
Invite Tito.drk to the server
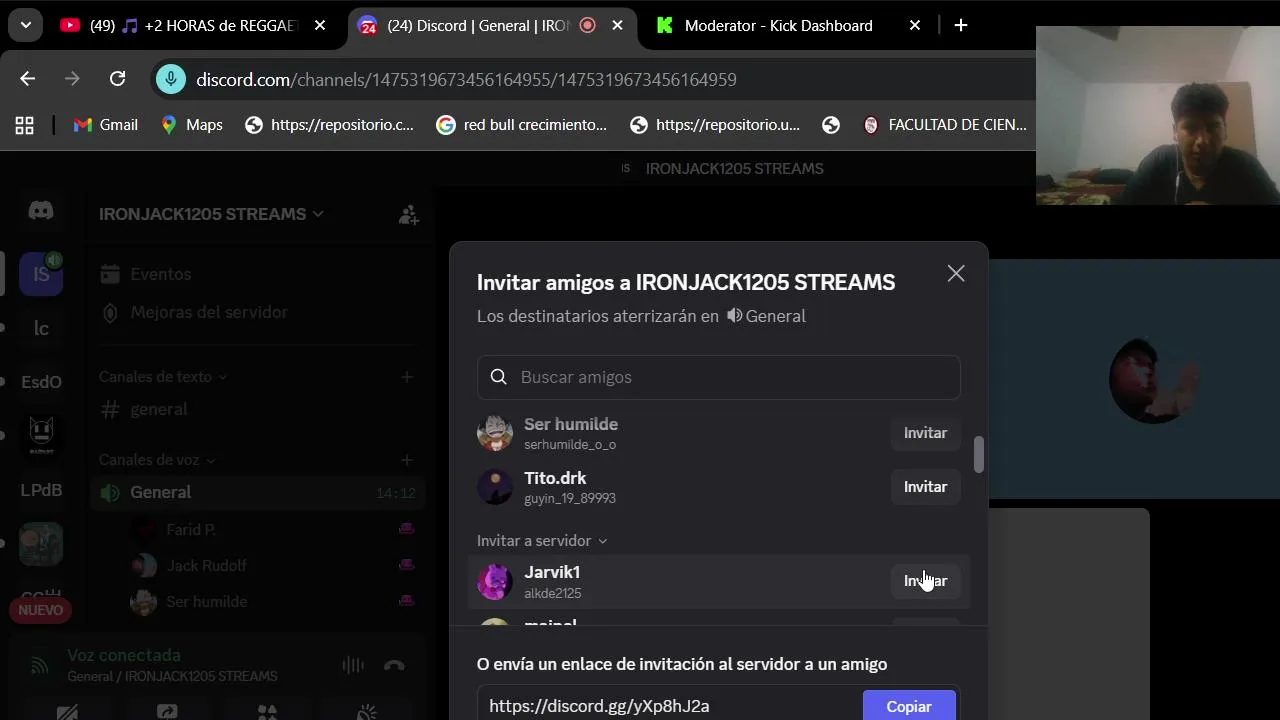[925, 487]
